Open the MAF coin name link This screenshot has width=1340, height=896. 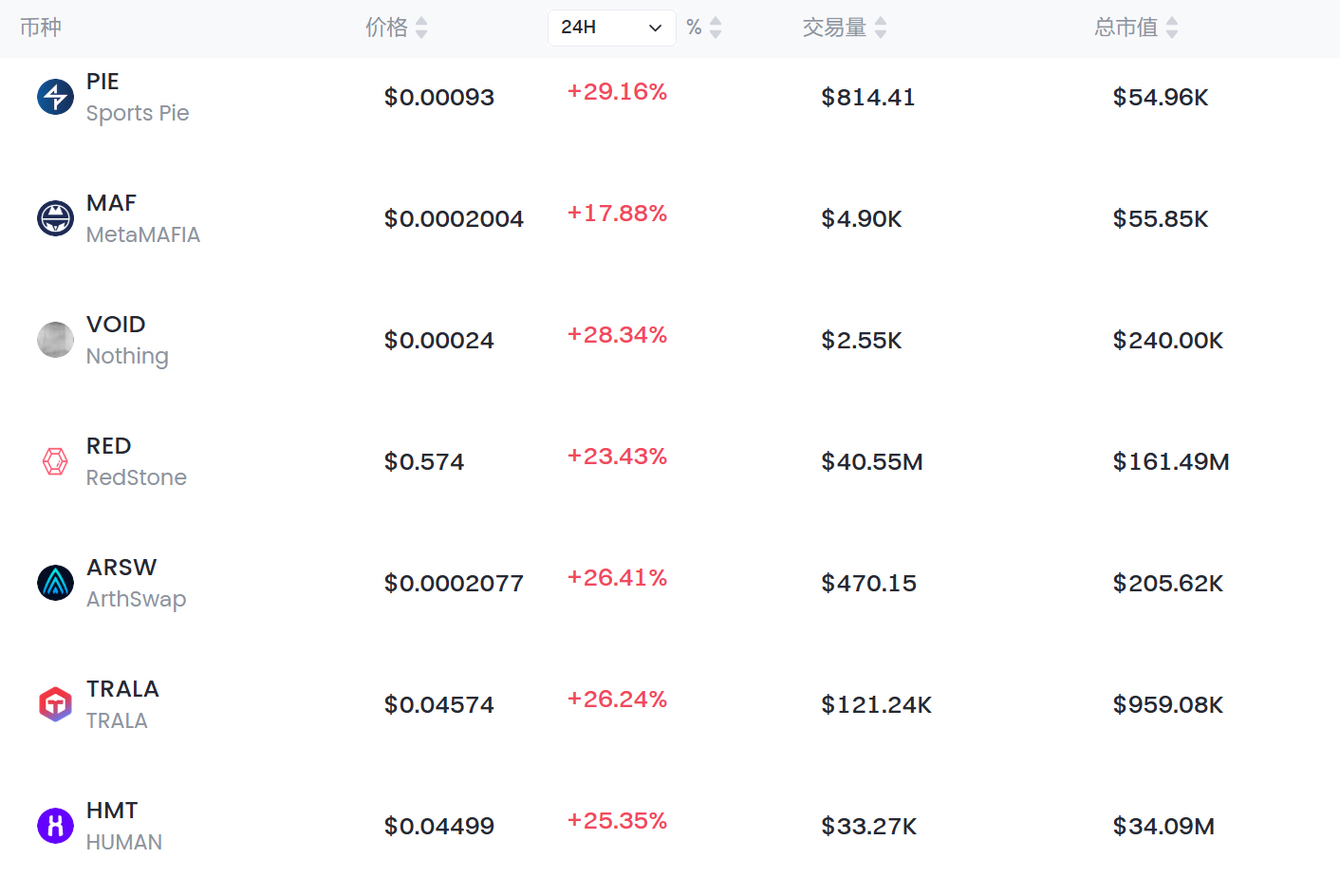point(111,203)
